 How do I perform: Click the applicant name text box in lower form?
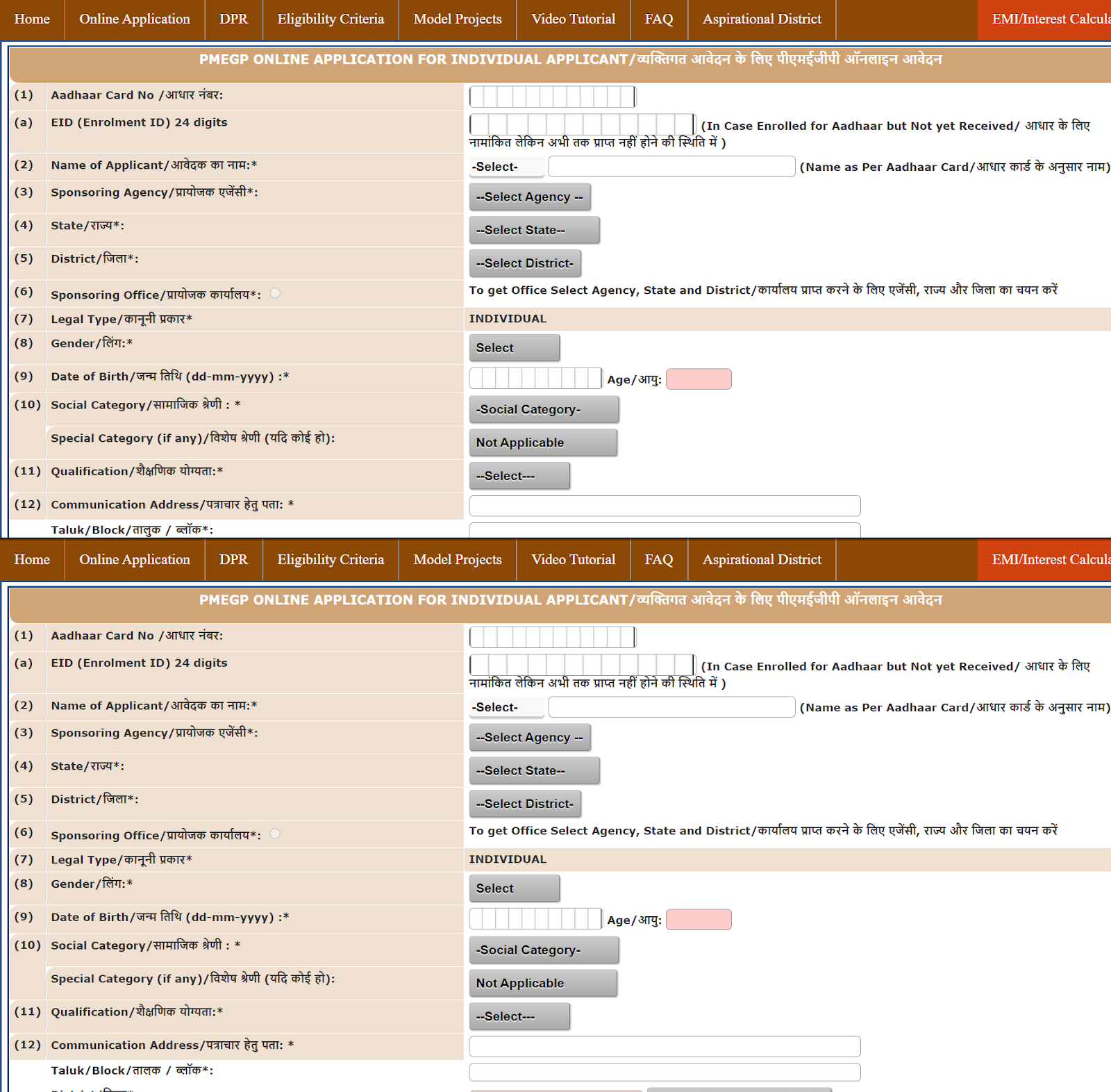point(671,707)
